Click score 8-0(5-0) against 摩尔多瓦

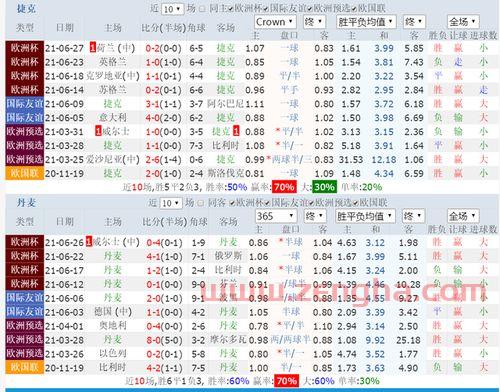coord(164,340)
